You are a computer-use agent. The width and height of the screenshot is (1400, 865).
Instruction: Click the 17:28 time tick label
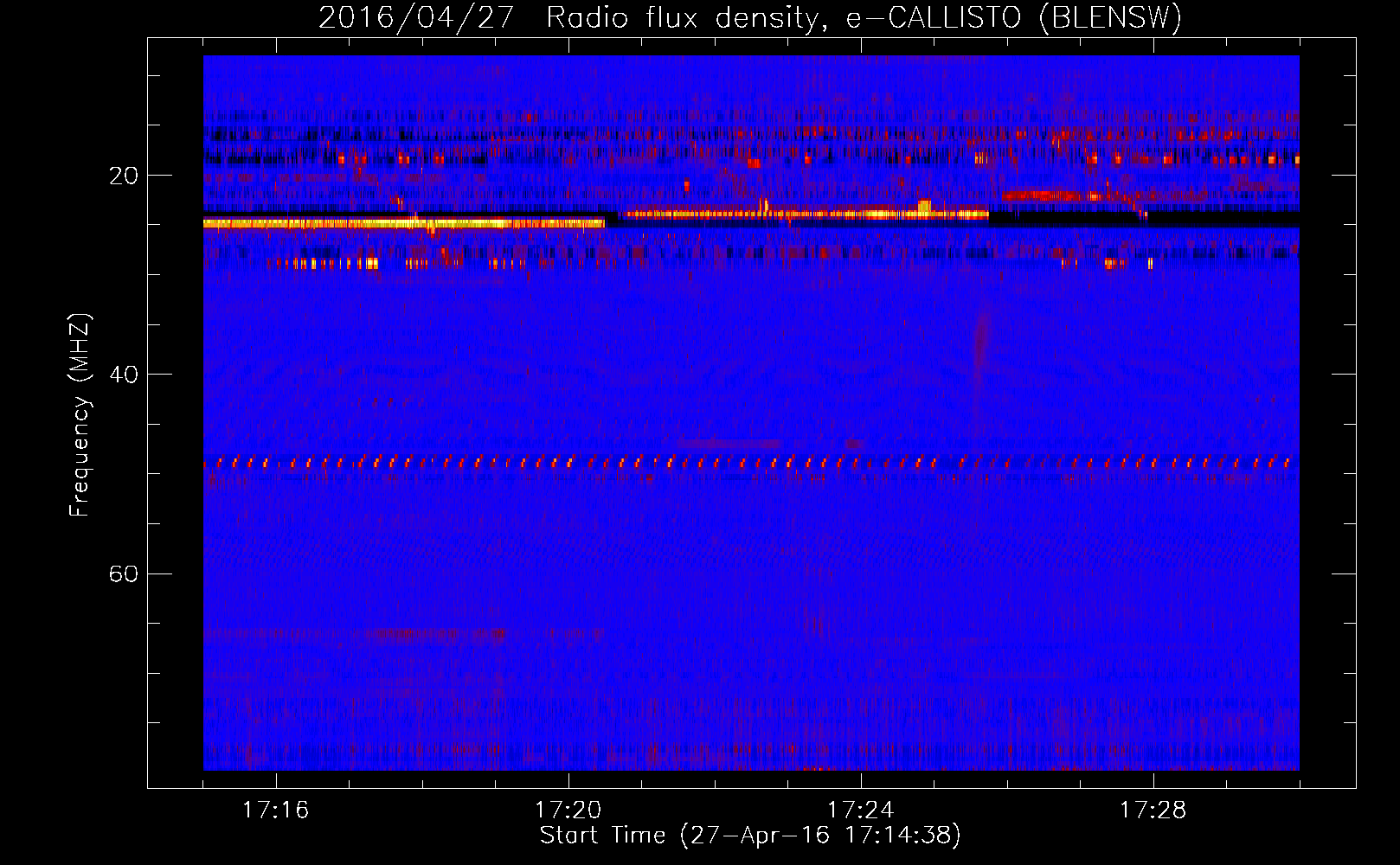tap(1153, 811)
